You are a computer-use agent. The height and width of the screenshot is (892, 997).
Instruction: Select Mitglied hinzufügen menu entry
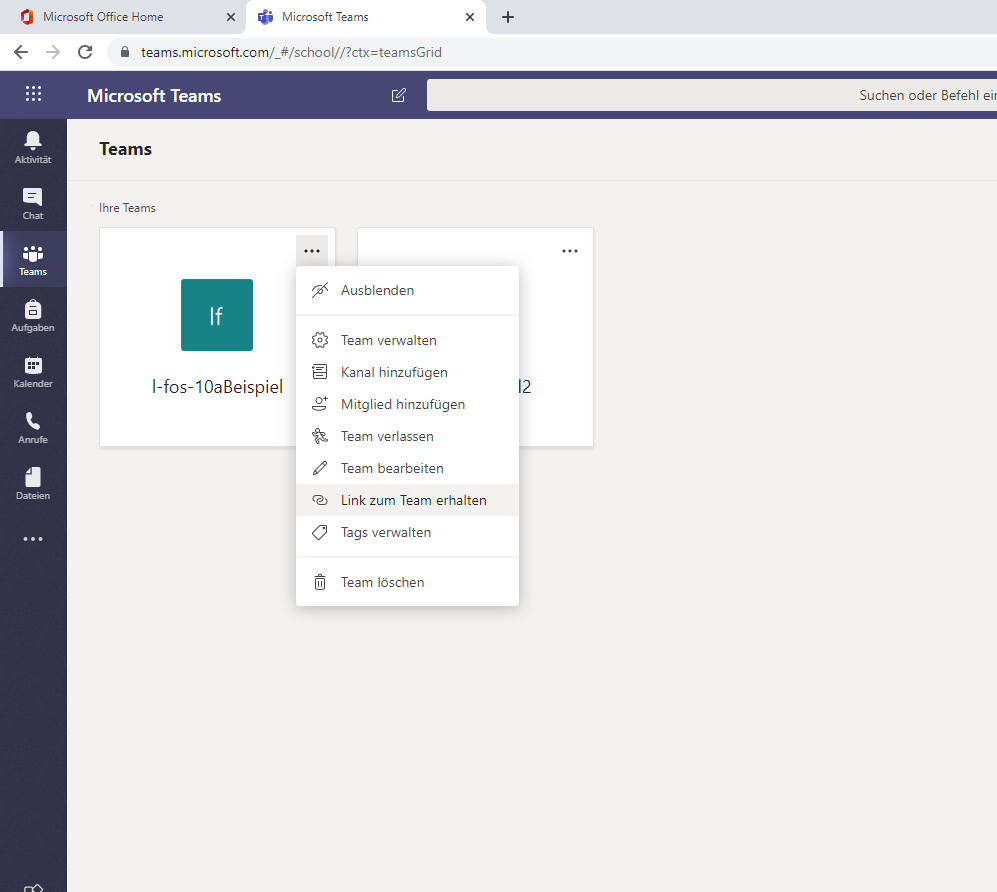[408, 404]
